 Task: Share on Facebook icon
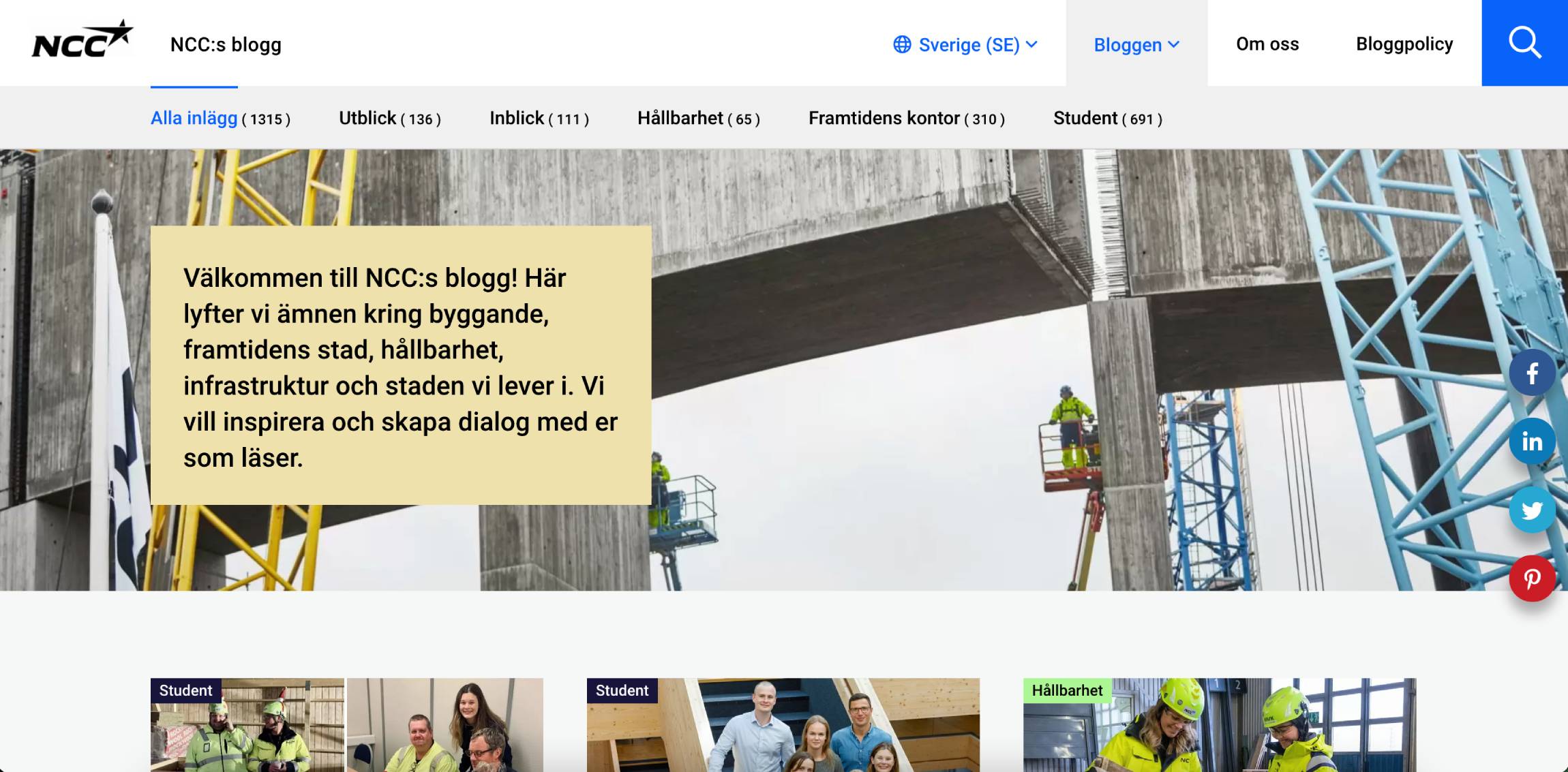pyautogui.click(x=1532, y=373)
